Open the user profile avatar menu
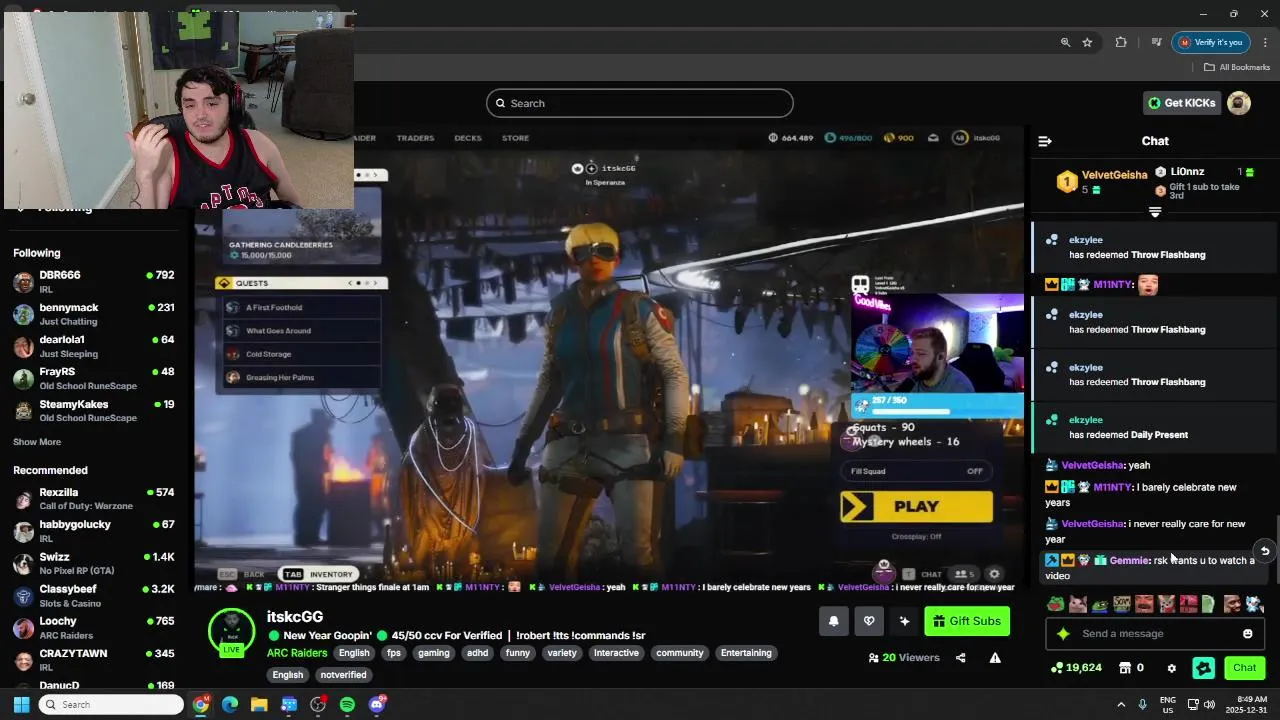Image resolution: width=1280 pixels, height=720 pixels. 1239,103
